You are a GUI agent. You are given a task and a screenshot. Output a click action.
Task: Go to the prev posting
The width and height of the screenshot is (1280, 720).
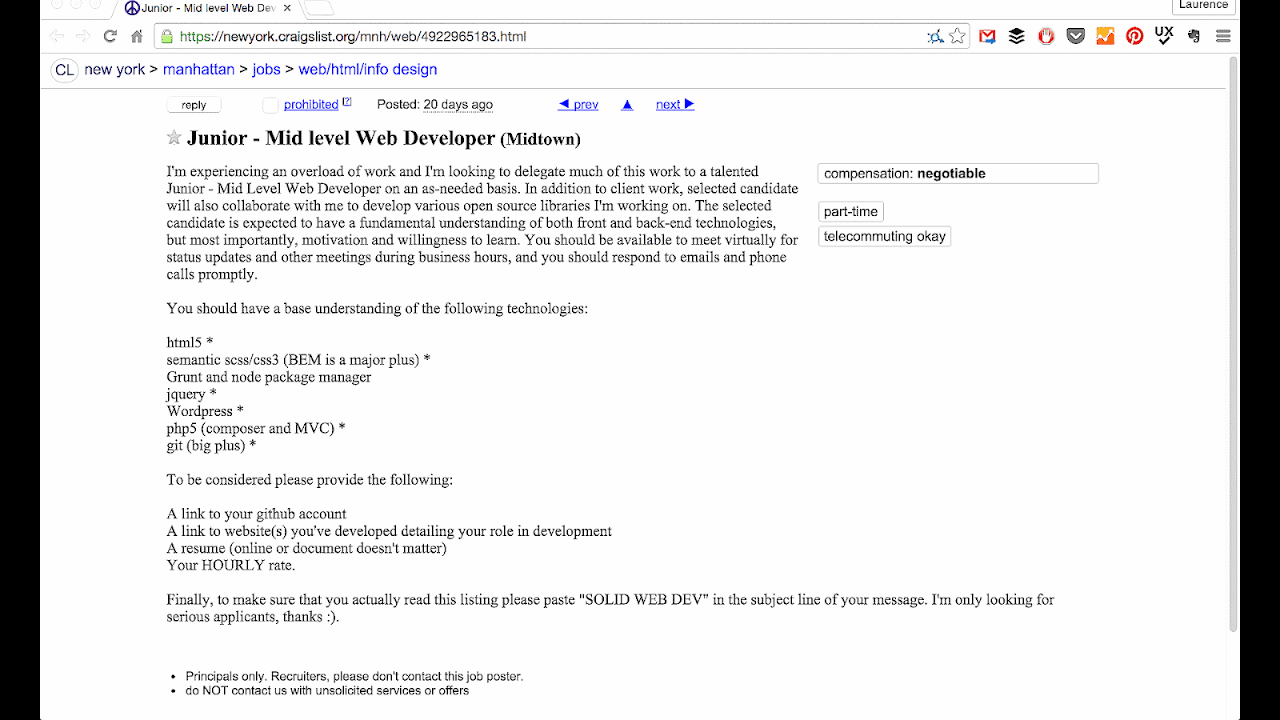pyautogui.click(x=578, y=104)
